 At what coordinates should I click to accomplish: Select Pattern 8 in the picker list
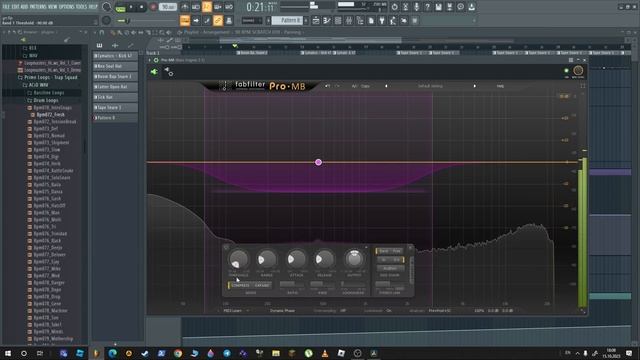pos(116,118)
